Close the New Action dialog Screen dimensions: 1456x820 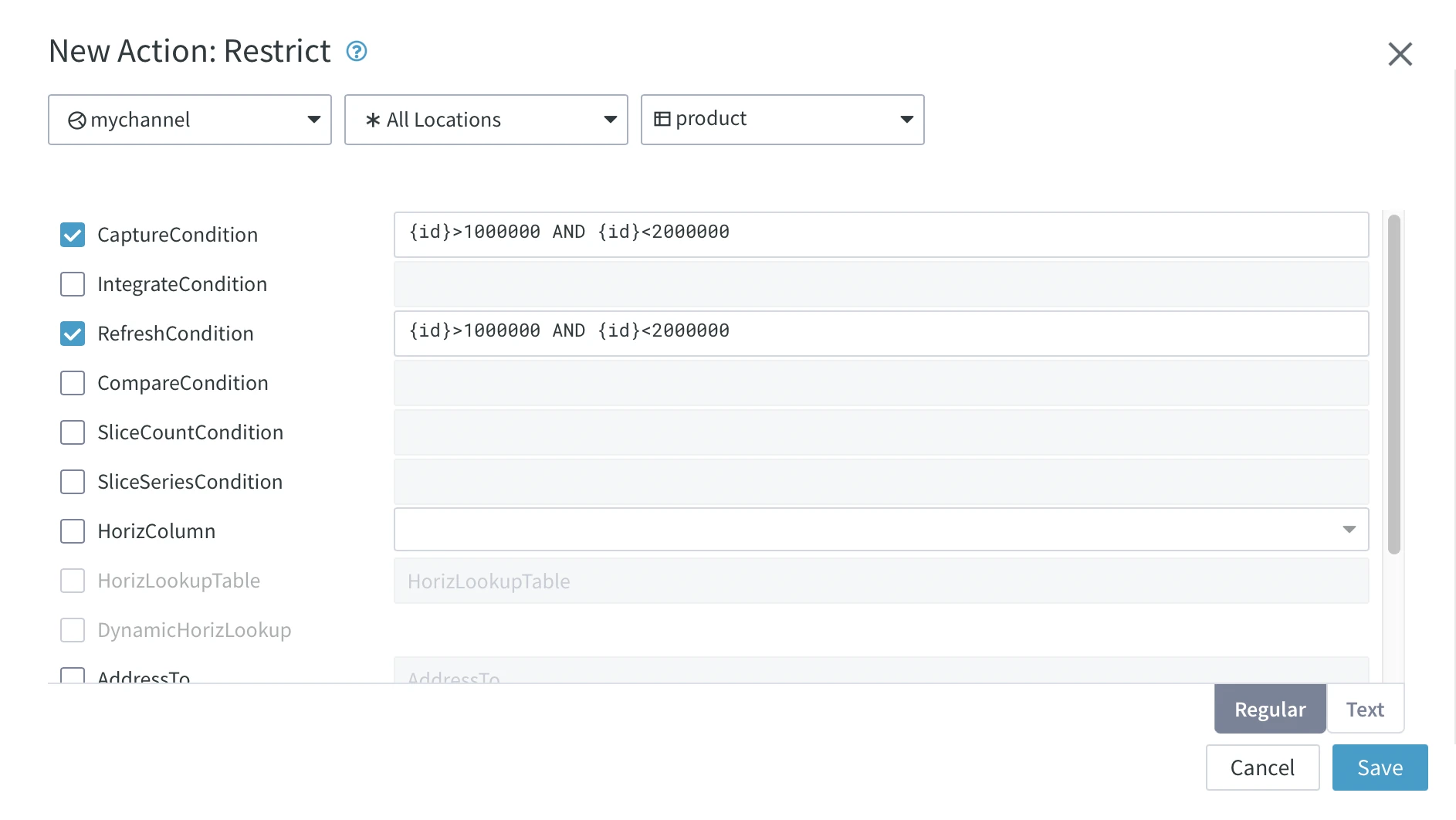click(x=1400, y=54)
